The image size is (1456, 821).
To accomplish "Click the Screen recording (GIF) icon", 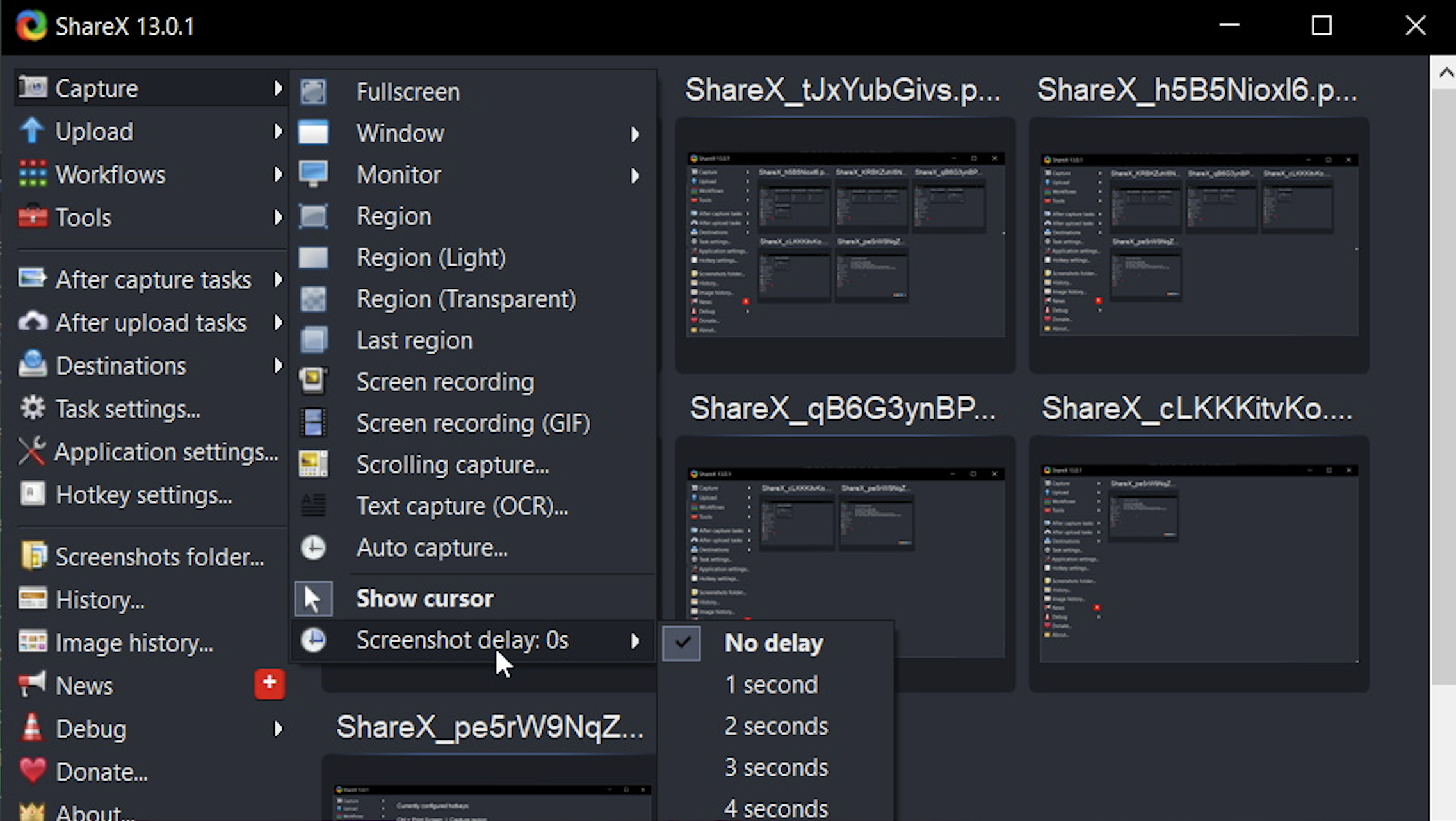I will (313, 423).
